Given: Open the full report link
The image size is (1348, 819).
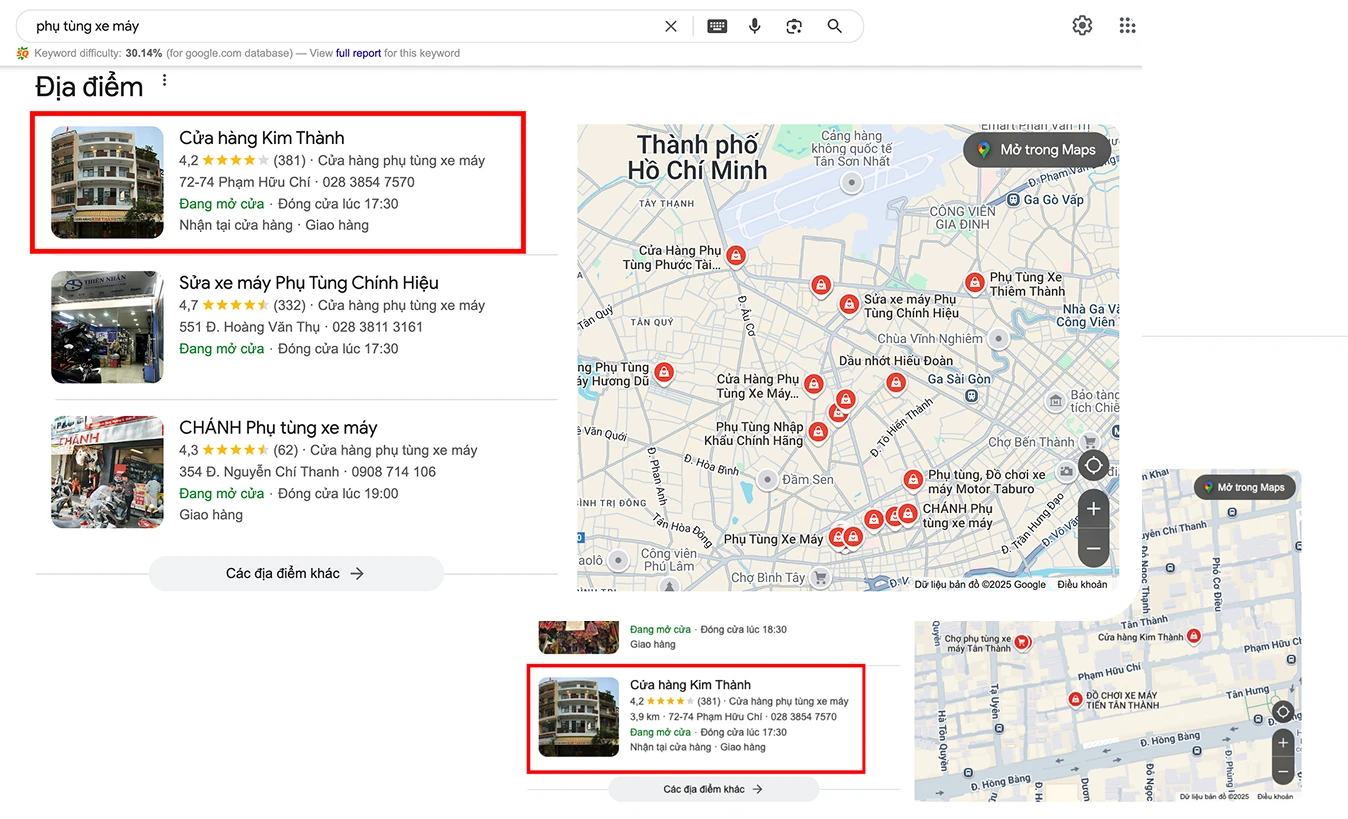Looking at the screenshot, I should point(358,53).
